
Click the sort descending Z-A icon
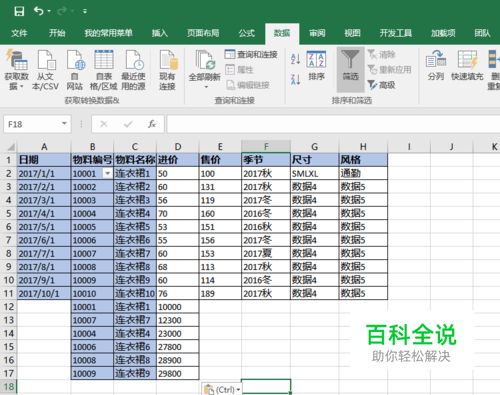pos(296,80)
